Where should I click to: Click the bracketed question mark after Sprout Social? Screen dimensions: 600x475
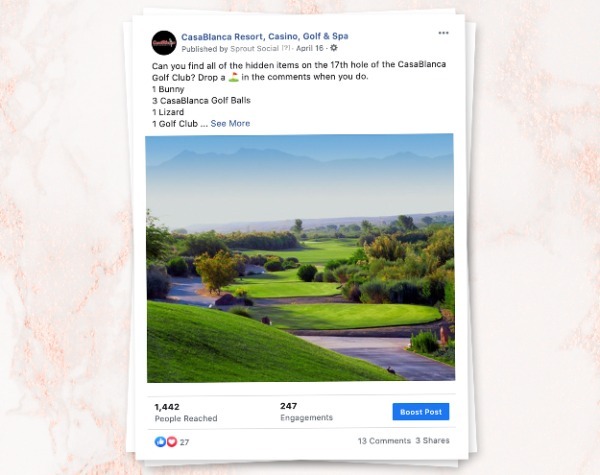(285, 48)
